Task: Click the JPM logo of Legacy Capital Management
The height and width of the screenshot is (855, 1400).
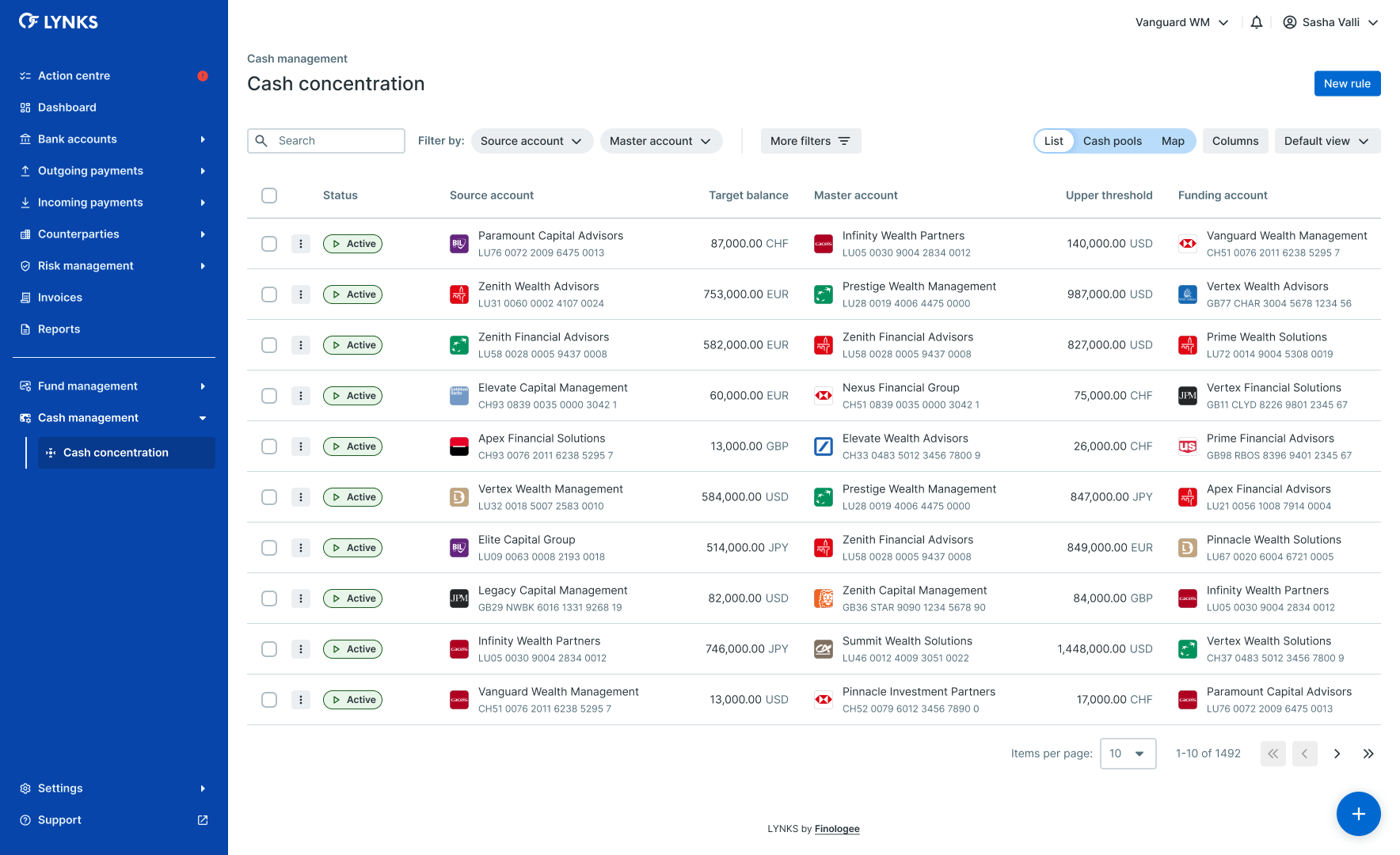Action: point(459,598)
